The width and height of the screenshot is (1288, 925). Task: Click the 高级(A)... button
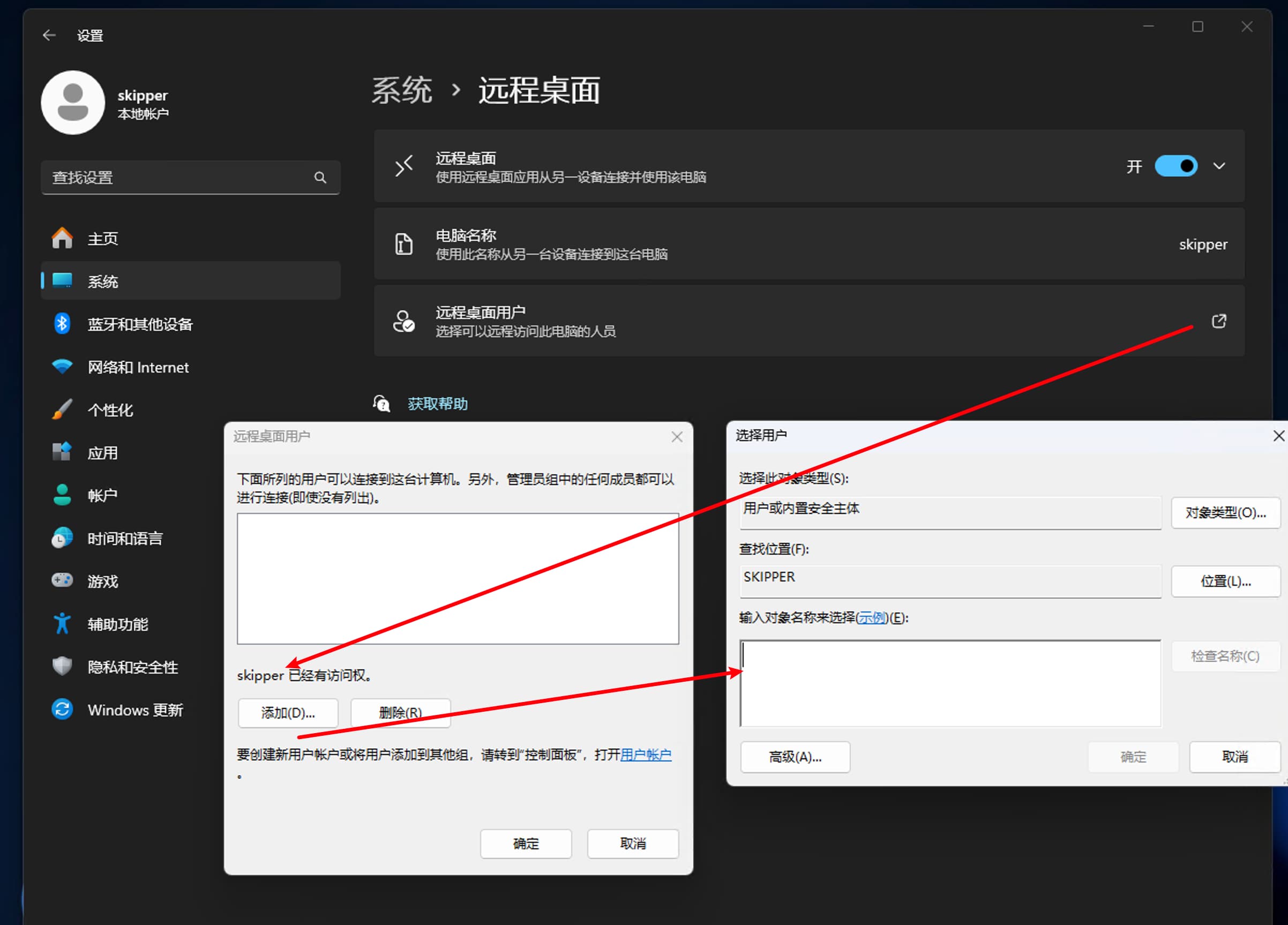click(795, 757)
